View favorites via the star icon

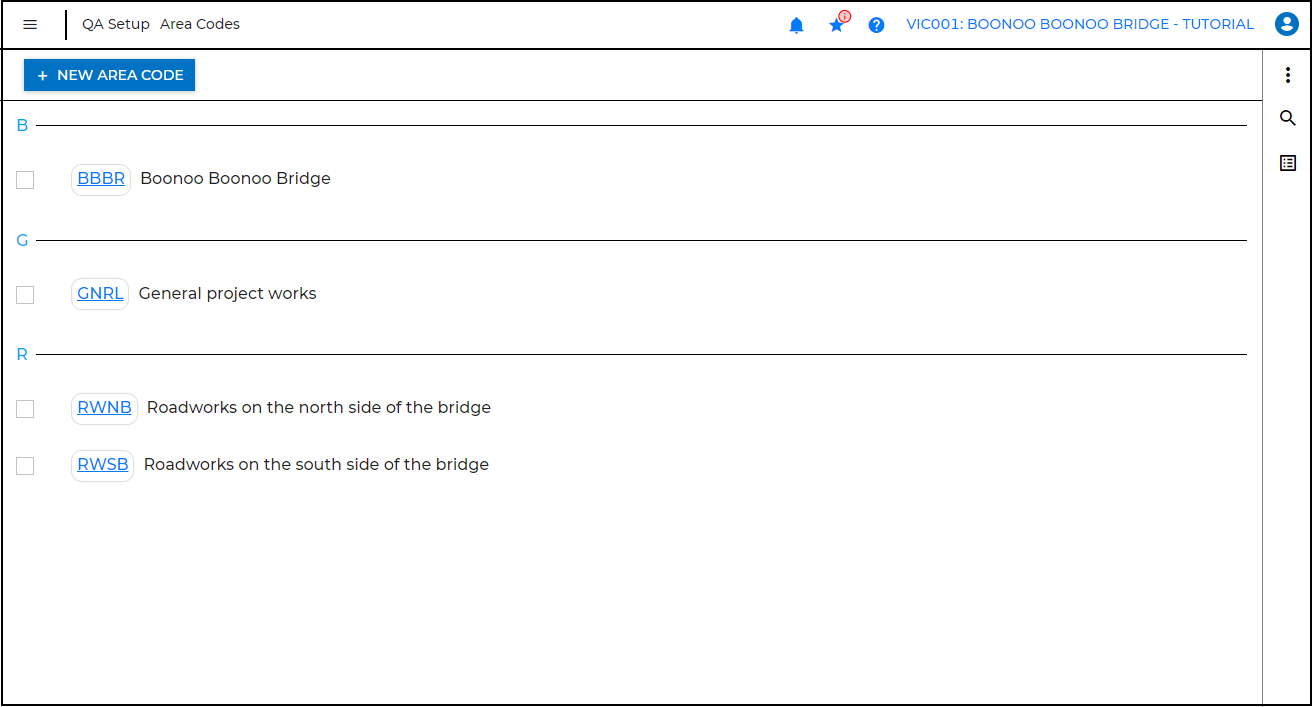pyautogui.click(x=836, y=24)
